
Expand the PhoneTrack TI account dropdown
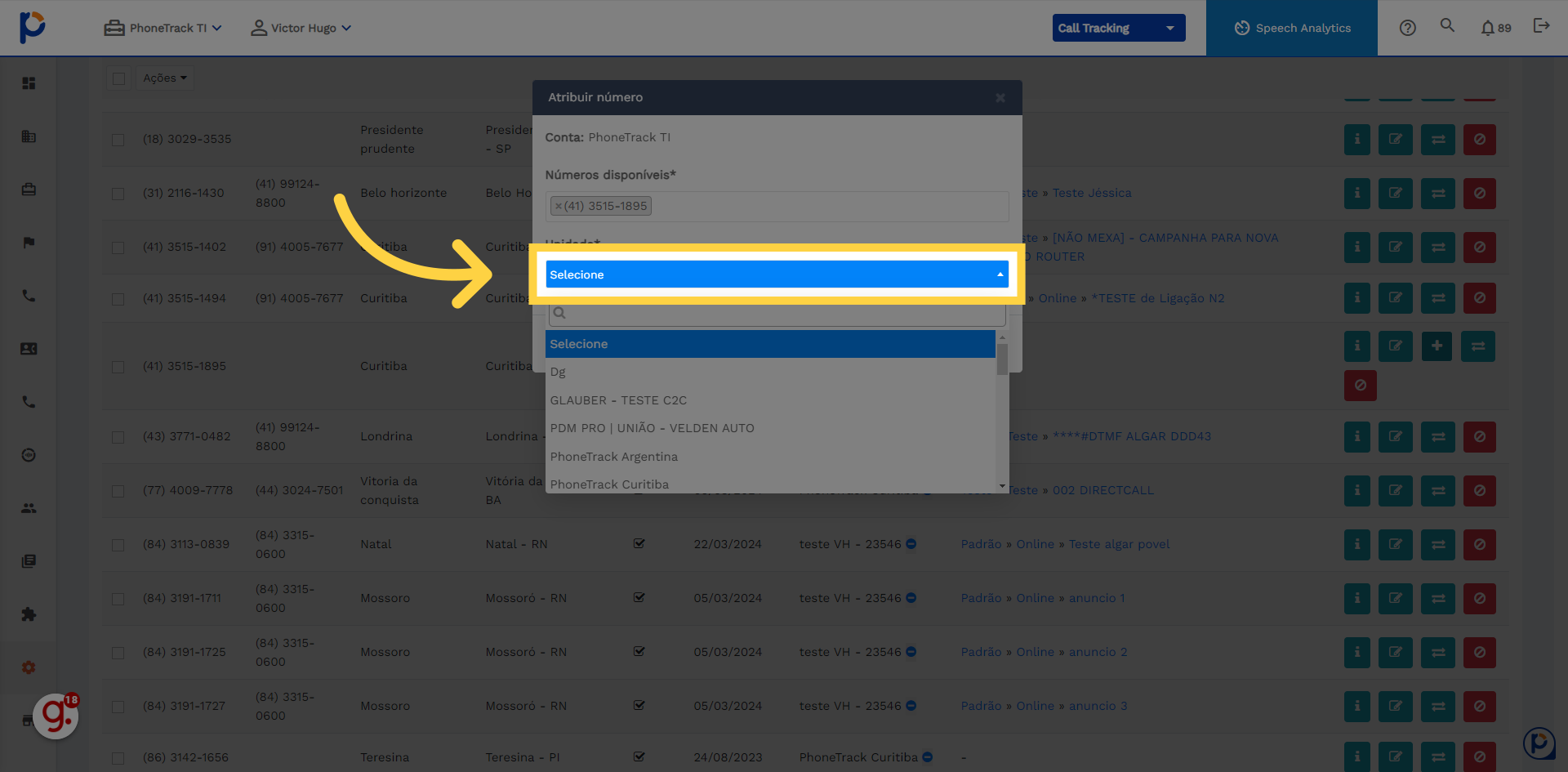pos(163,28)
